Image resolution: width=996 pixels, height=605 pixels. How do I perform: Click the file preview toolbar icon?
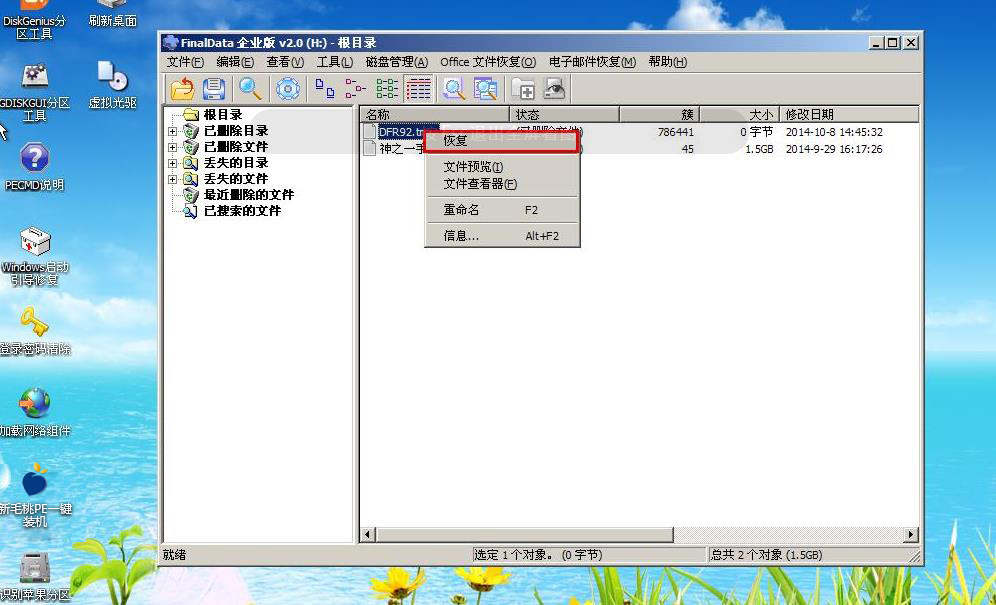[454, 89]
